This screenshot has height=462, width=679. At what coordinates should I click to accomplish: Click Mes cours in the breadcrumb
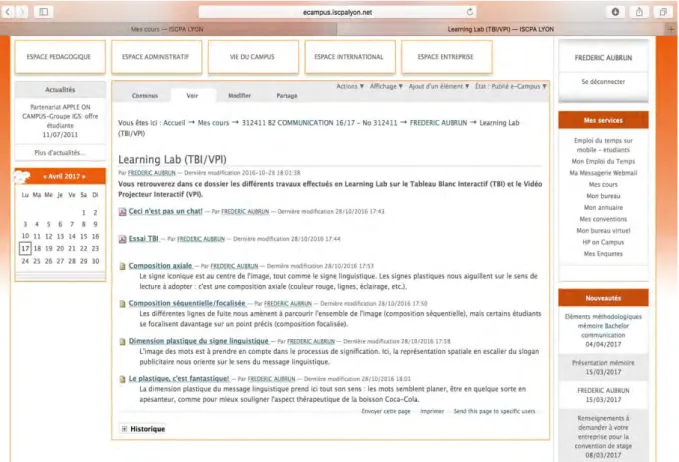point(213,123)
